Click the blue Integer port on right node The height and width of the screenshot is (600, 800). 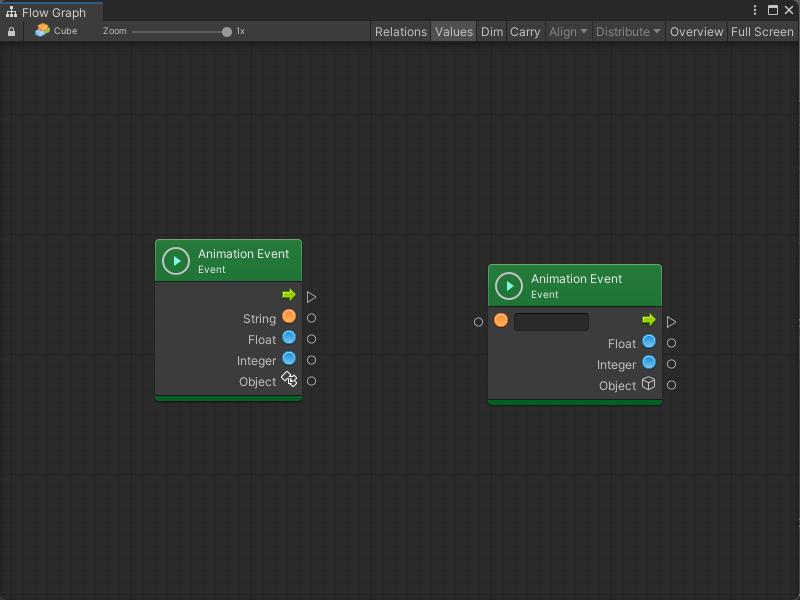click(649, 363)
